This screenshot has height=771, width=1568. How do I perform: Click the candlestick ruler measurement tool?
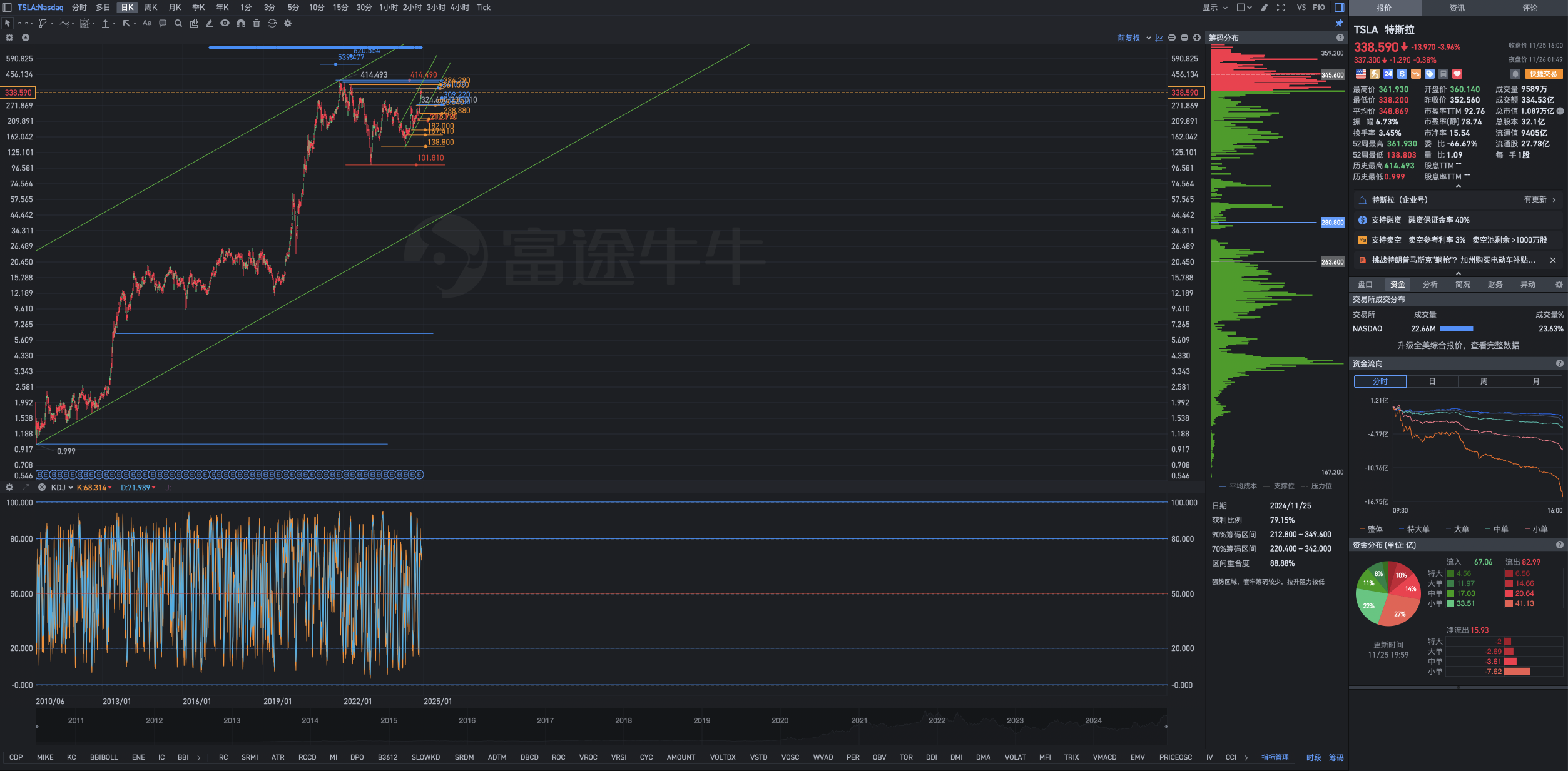pos(194,23)
